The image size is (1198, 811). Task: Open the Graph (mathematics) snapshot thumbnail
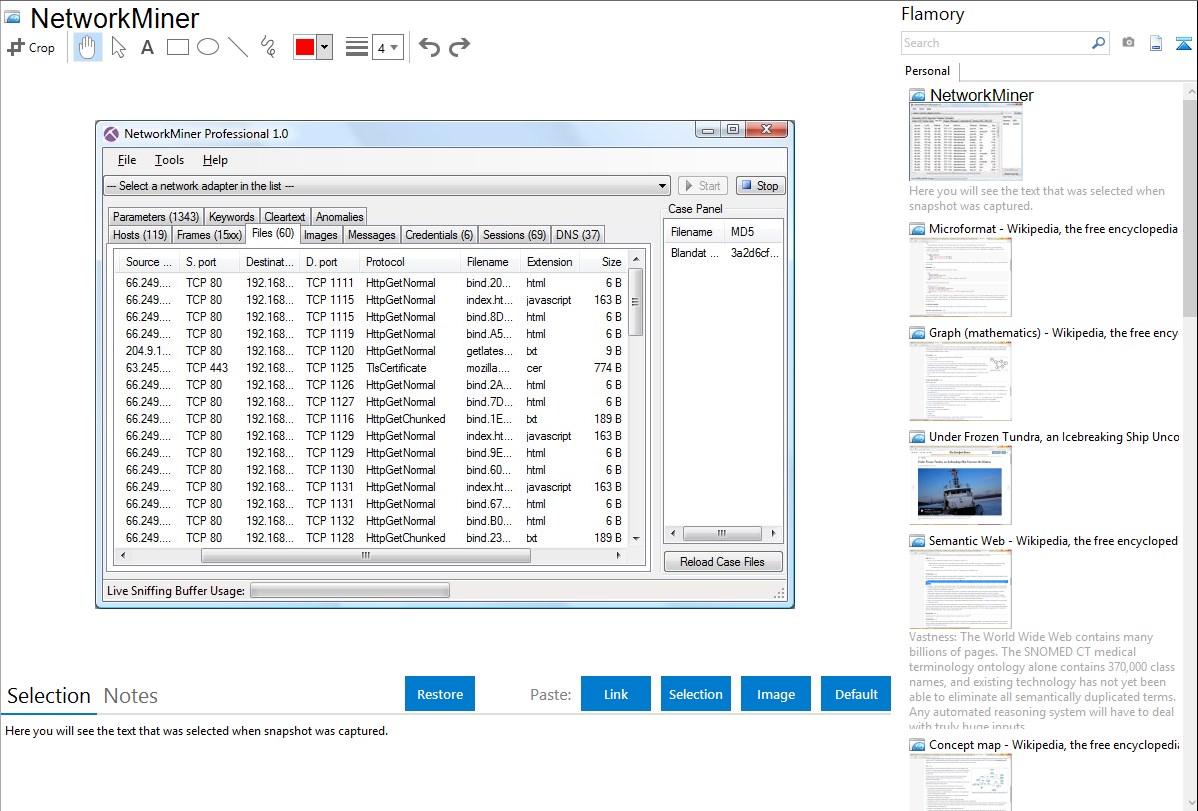(960, 381)
